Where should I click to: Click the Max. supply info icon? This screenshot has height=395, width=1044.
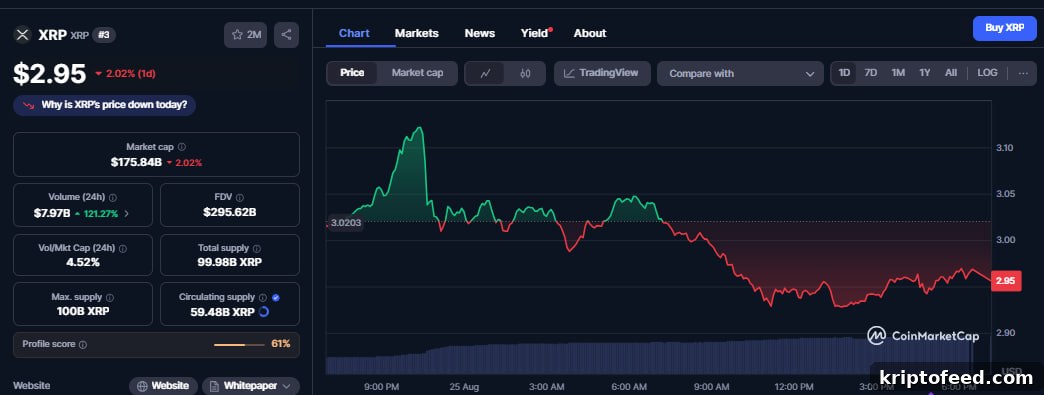110,298
